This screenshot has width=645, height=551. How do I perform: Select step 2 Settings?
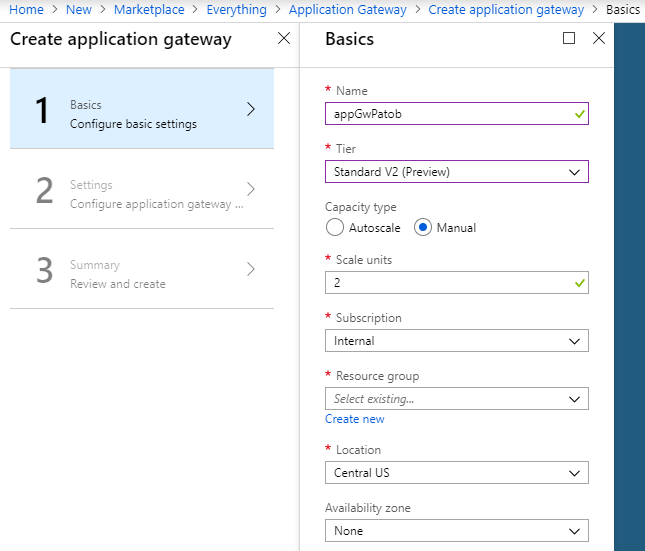pos(142,189)
